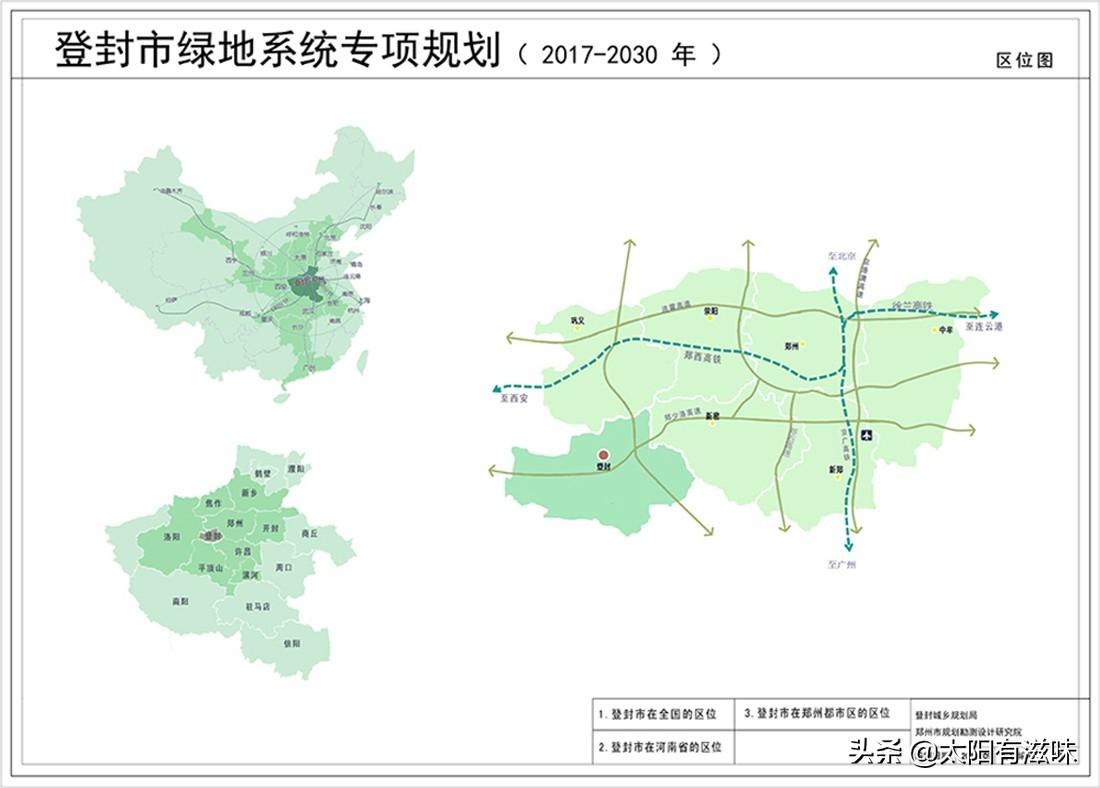1100x788 pixels.
Task: Click the dark Henan region on the China map
Action: pos(308,286)
